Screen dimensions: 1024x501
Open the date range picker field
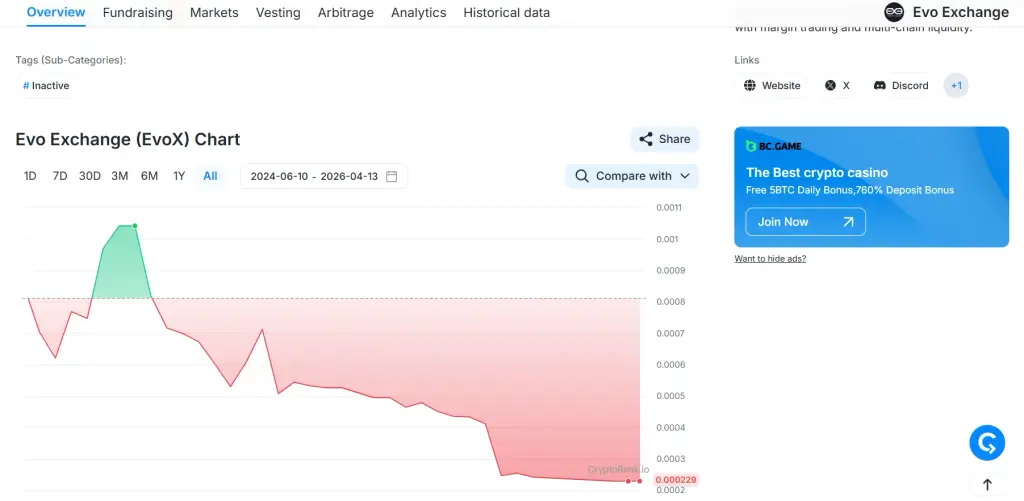[x=324, y=176]
